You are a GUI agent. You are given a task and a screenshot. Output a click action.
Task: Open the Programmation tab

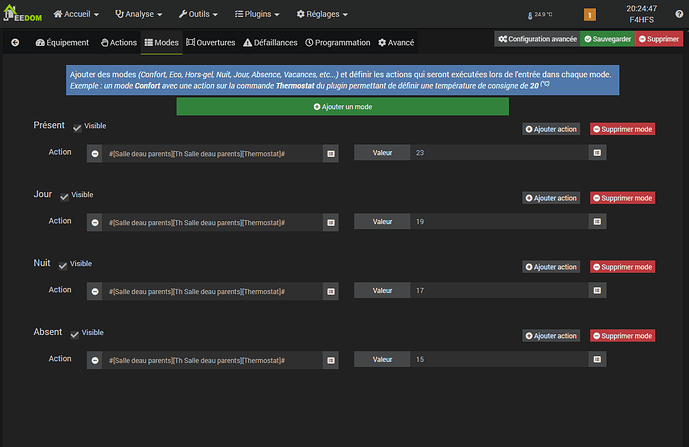coord(337,43)
